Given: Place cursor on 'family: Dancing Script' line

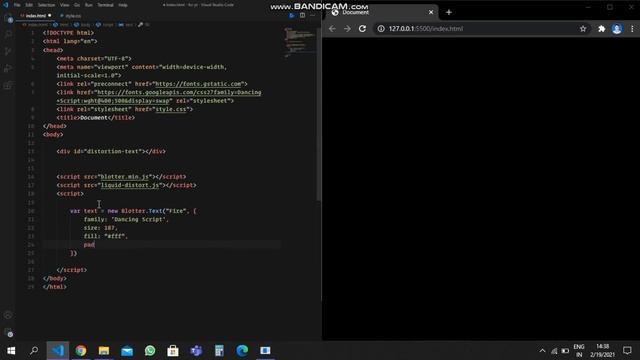Looking at the screenshot, I should coord(126,219).
